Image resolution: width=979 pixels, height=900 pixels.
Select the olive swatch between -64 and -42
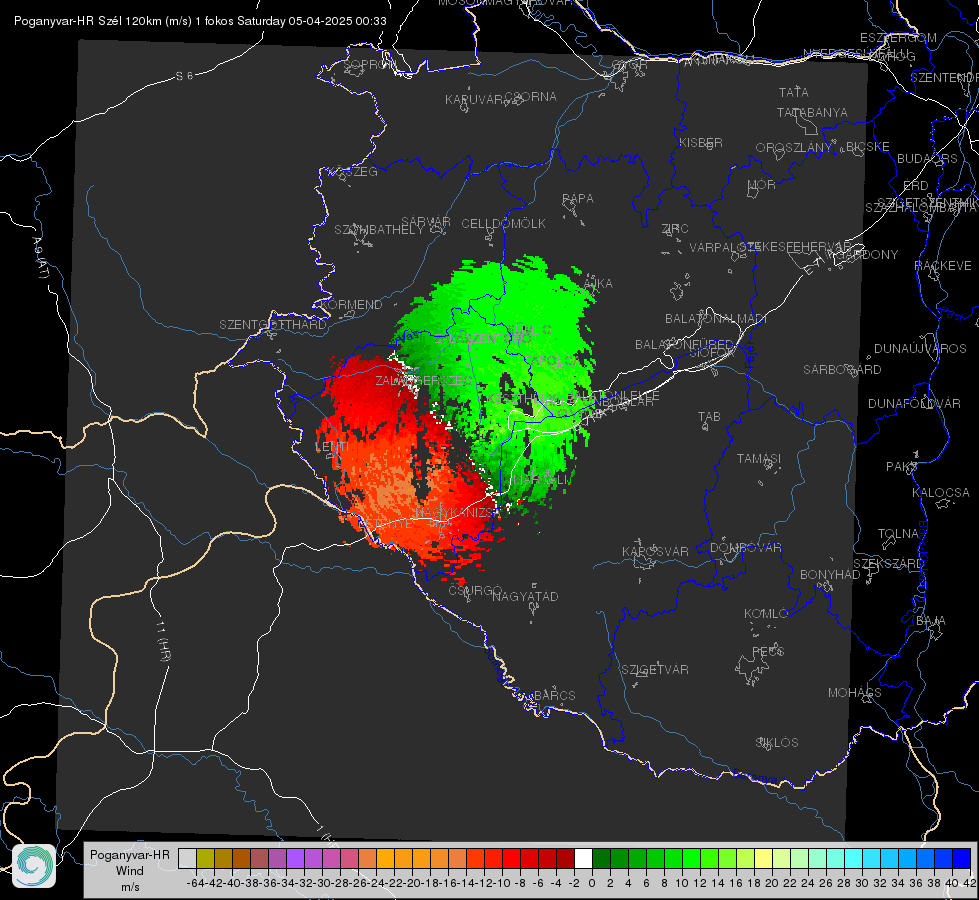pyautogui.click(x=205, y=858)
